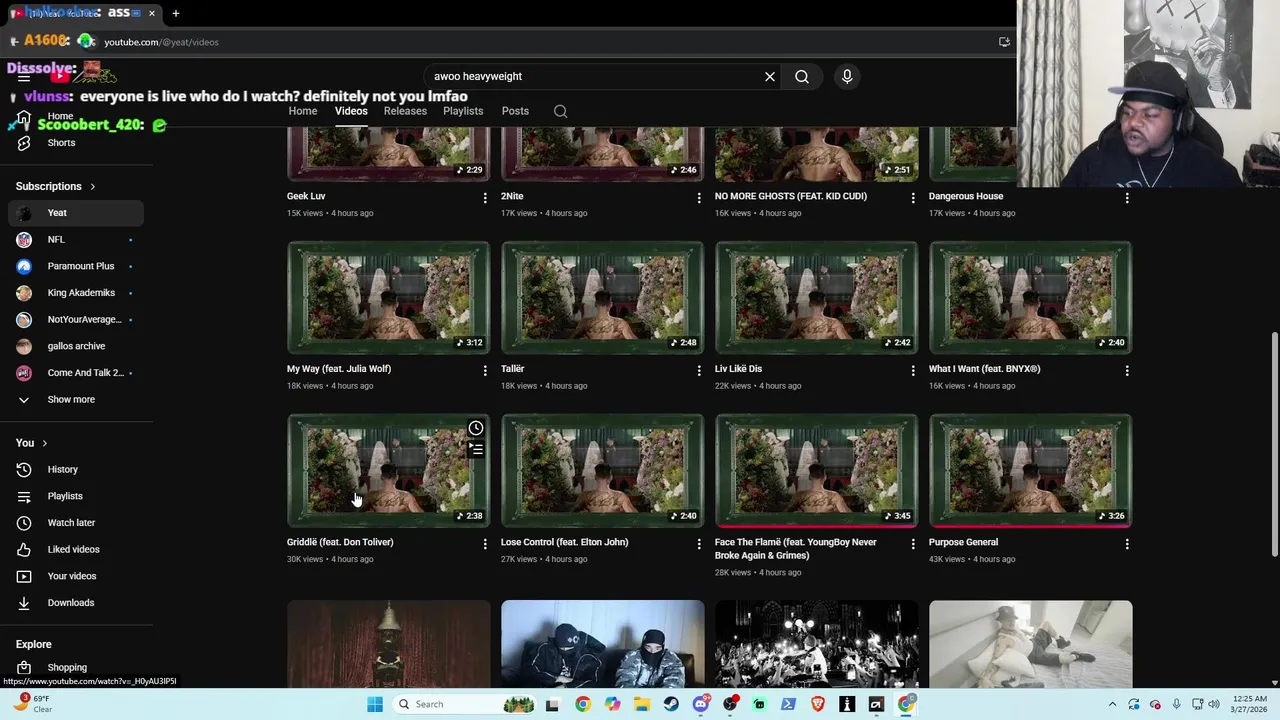Screen dimensions: 1280x720
Task: Open three-dot menu for Face The Flamë
Action: point(913,544)
